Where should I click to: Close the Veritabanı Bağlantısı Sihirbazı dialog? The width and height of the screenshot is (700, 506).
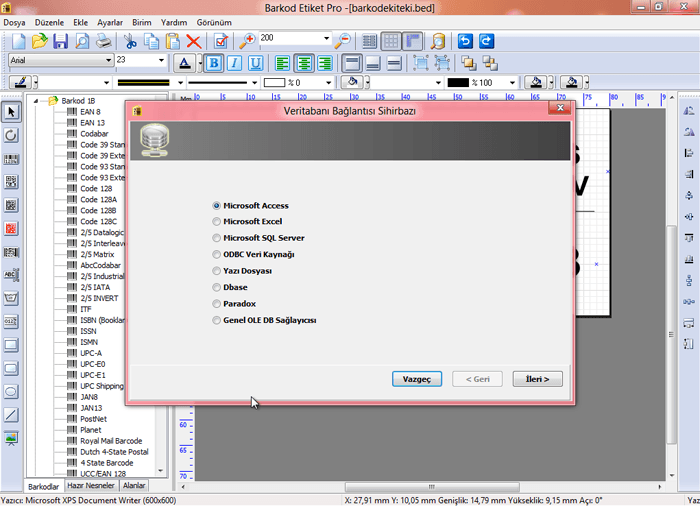click(560, 108)
